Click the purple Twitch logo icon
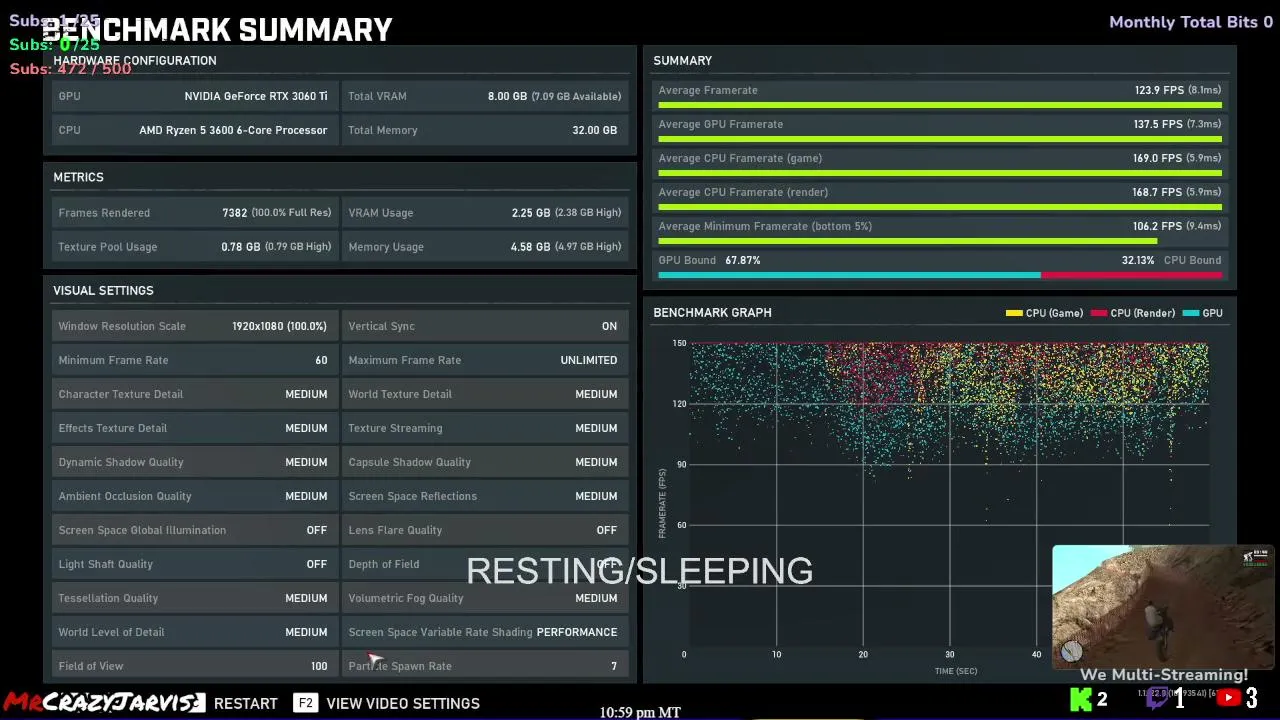 tap(1157, 699)
